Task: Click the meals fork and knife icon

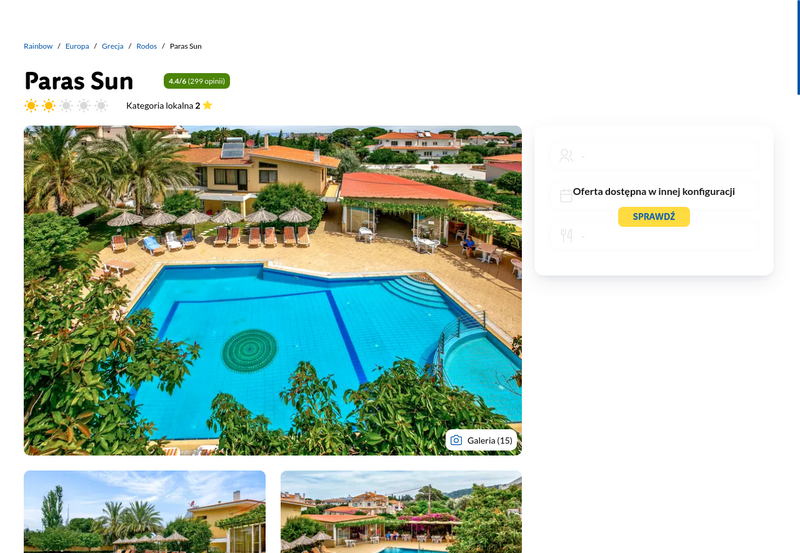Action: [x=566, y=235]
